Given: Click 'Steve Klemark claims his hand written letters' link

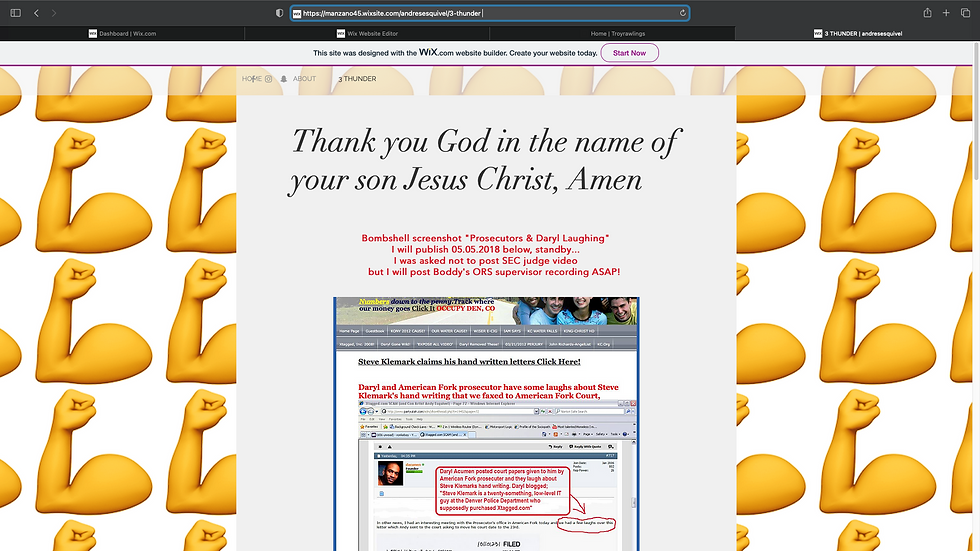Looking at the screenshot, I should (x=469, y=362).
